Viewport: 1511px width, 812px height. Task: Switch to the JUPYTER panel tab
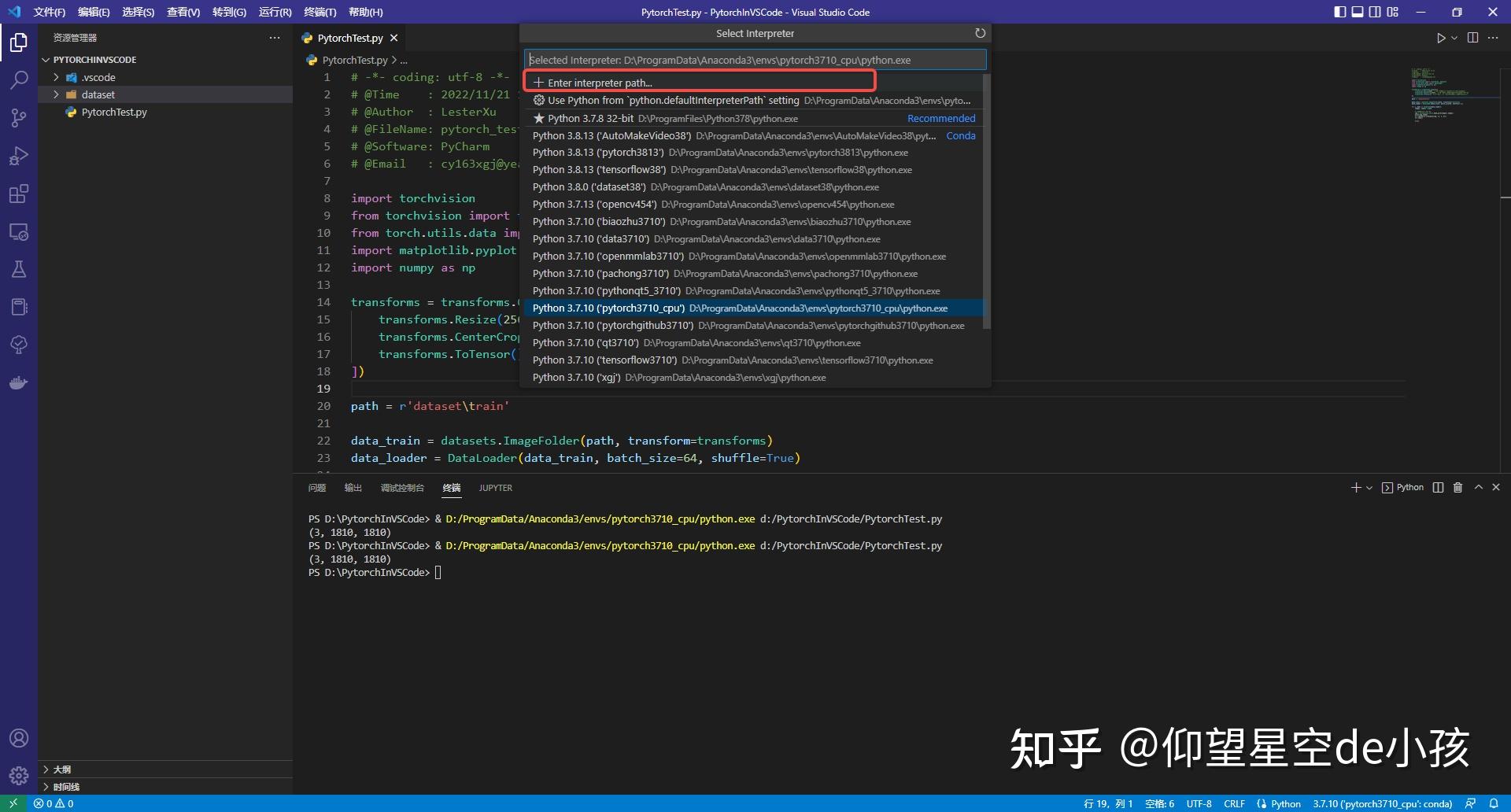click(x=495, y=488)
